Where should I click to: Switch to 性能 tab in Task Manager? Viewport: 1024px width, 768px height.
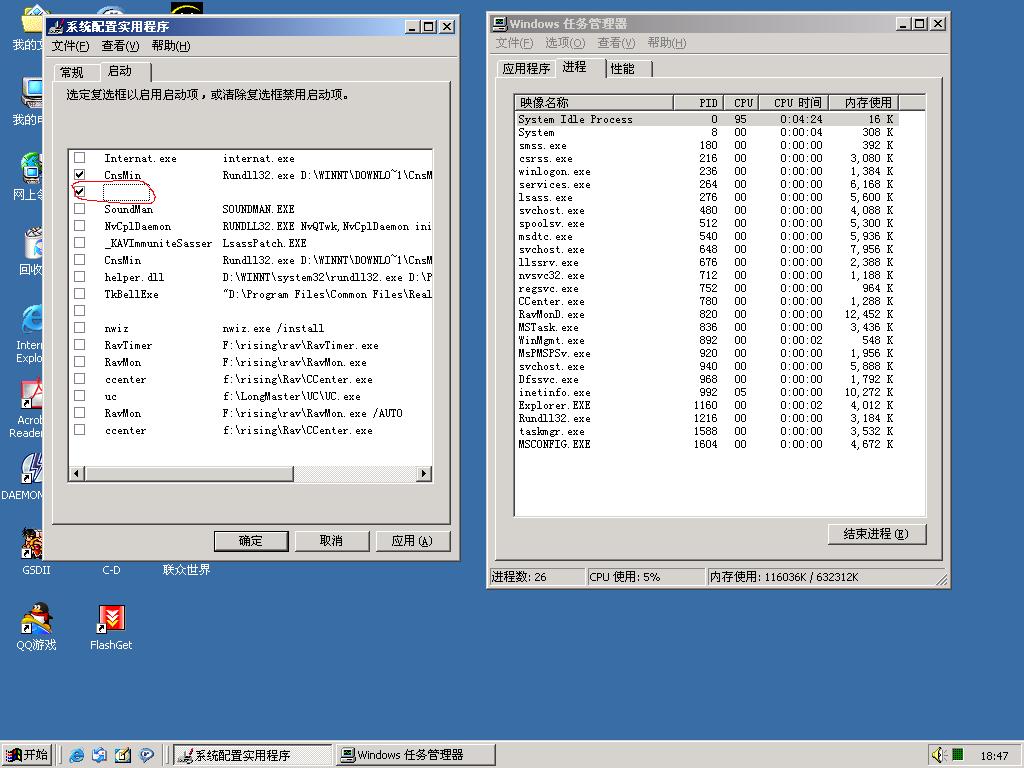pyautogui.click(x=624, y=69)
